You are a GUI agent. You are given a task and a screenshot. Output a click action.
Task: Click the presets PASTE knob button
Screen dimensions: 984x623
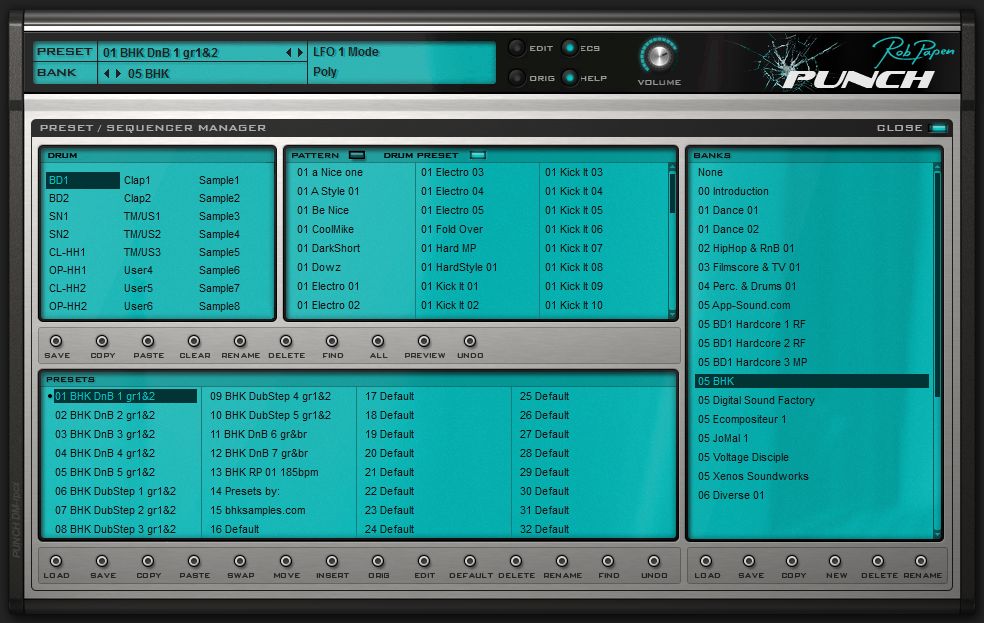pyautogui.click(x=194, y=561)
